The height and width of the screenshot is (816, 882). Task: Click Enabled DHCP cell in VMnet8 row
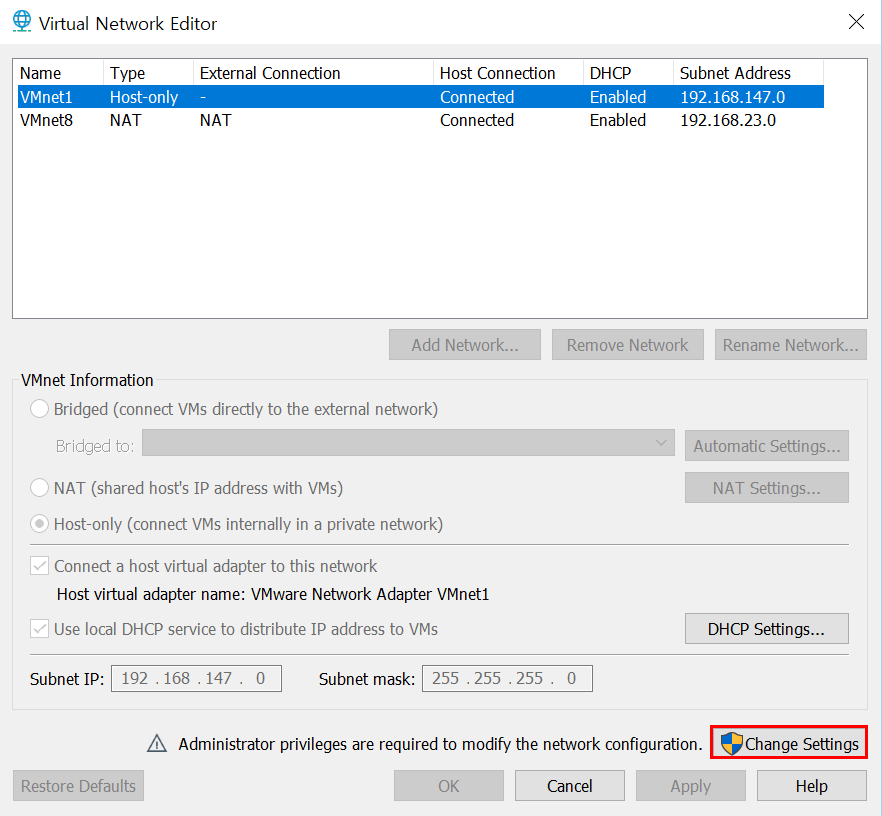(618, 120)
